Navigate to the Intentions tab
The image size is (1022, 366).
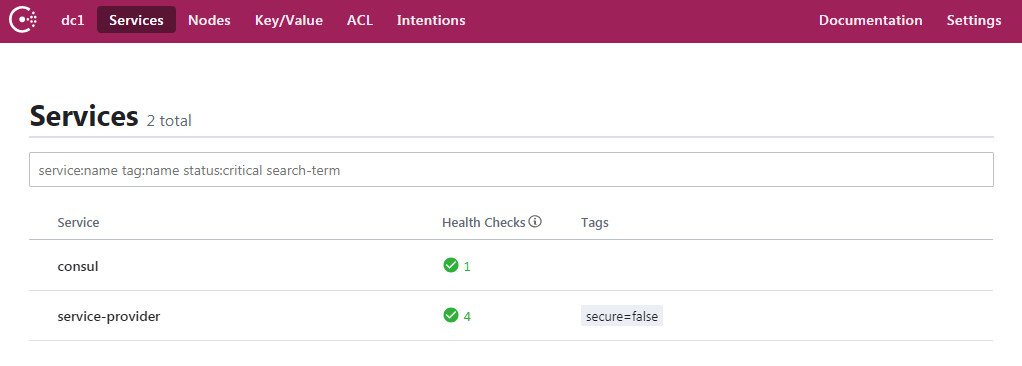tap(431, 20)
